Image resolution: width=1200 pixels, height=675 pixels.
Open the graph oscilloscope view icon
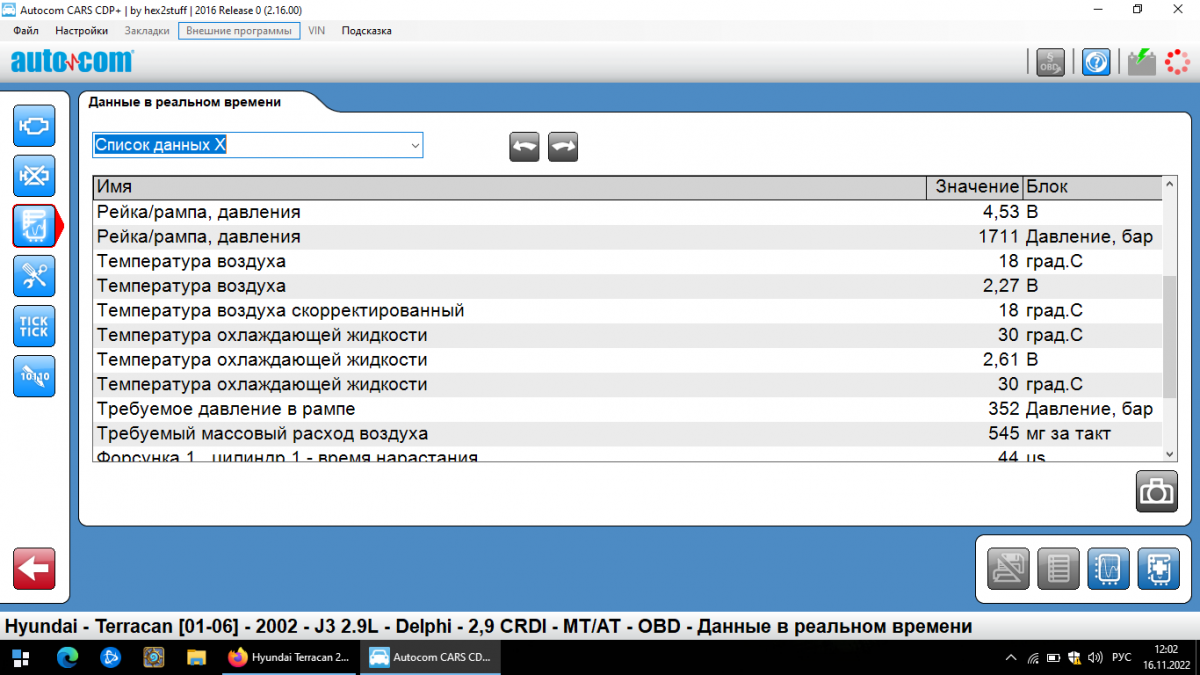(1108, 569)
